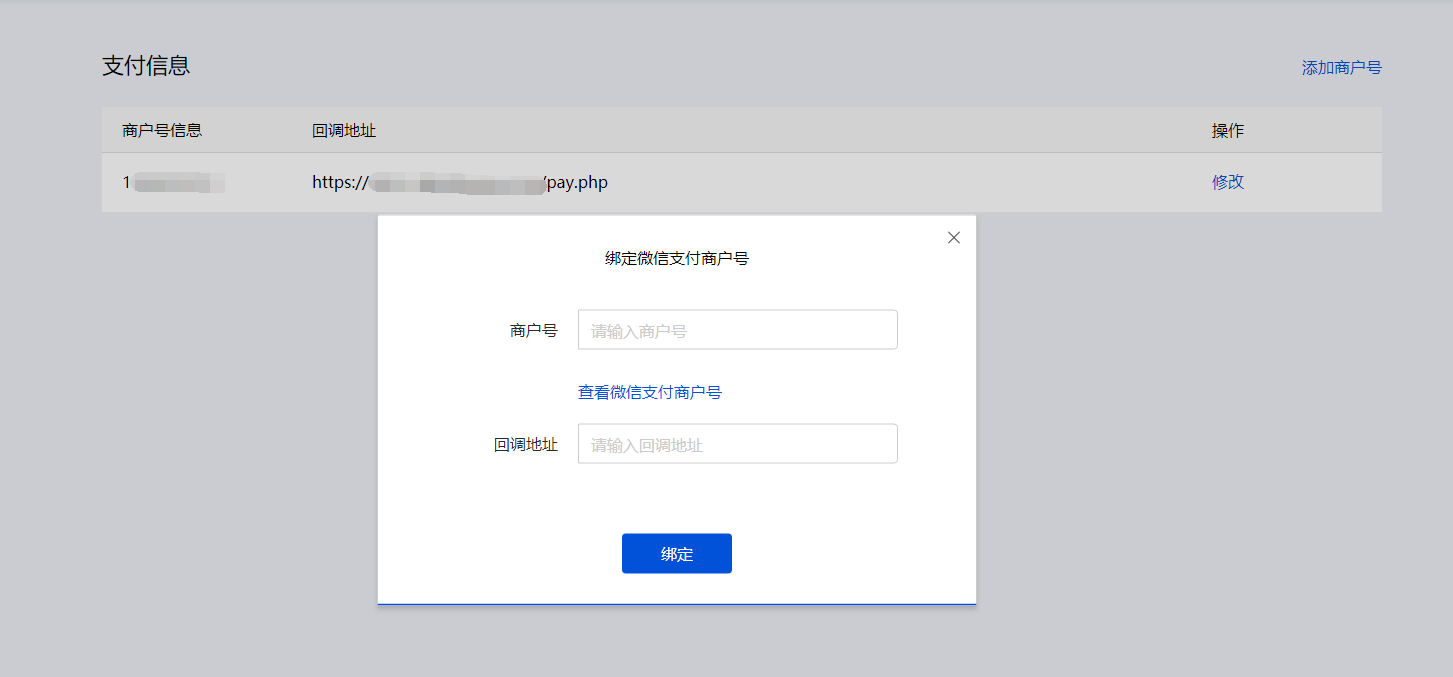Click the 商户号信息 column header
Screen dimensions: 1453x677
click(x=162, y=131)
